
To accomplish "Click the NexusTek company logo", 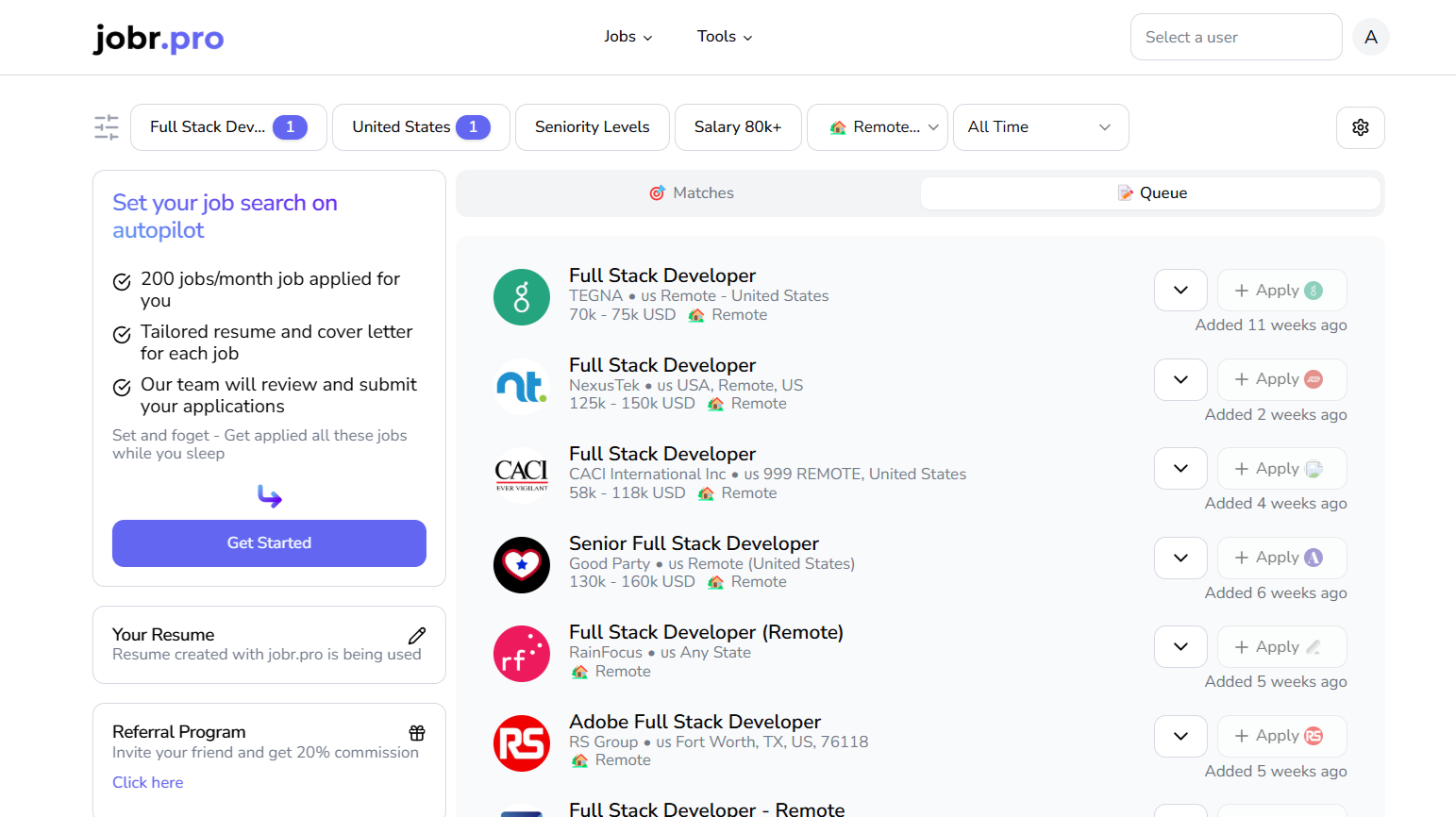I will pos(521,386).
